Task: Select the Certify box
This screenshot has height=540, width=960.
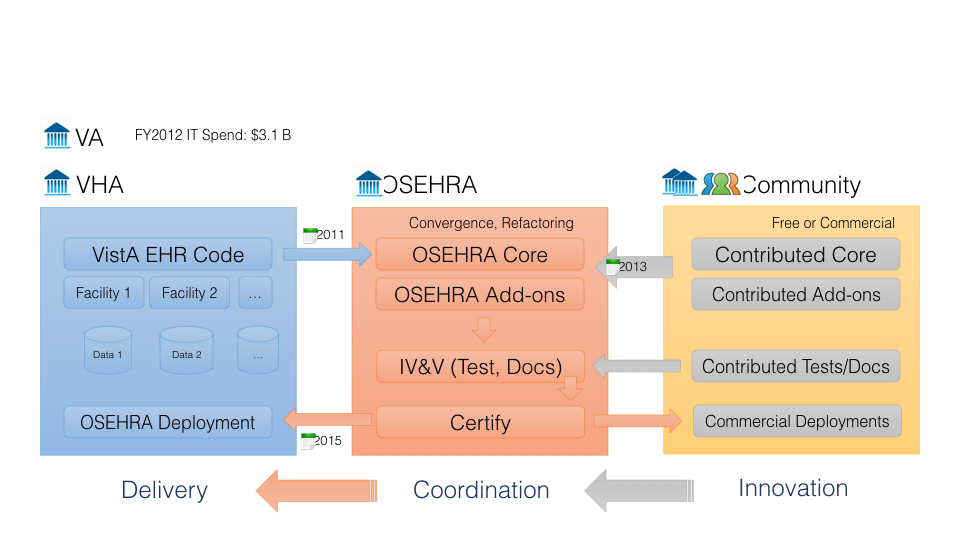Action: (x=481, y=422)
